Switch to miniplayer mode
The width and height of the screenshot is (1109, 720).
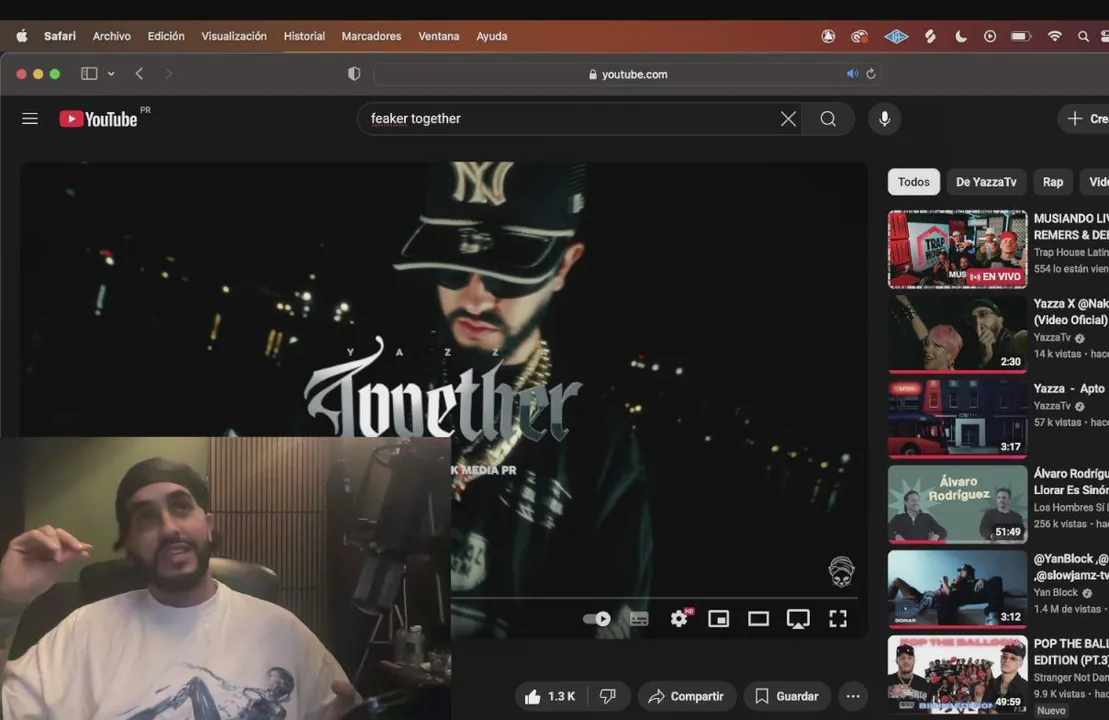pyautogui.click(x=719, y=619)
